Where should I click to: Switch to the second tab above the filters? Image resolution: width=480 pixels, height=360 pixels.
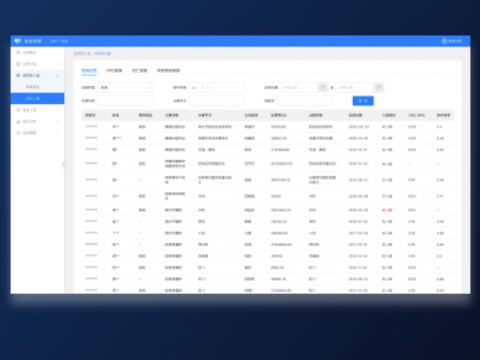tap(114, 71)
